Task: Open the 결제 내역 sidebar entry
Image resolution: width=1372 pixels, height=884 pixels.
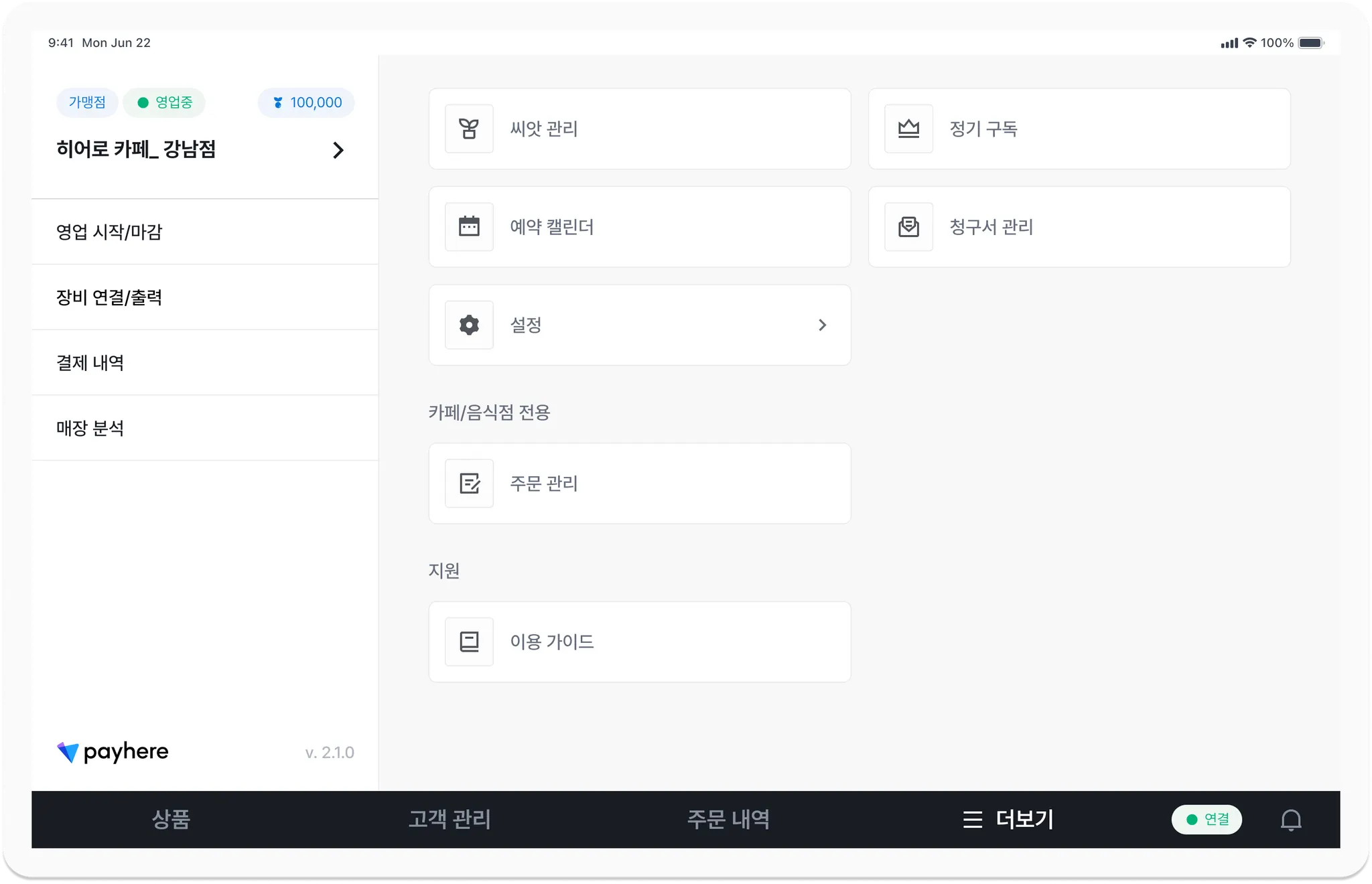Action: click(x=90, y=363)
